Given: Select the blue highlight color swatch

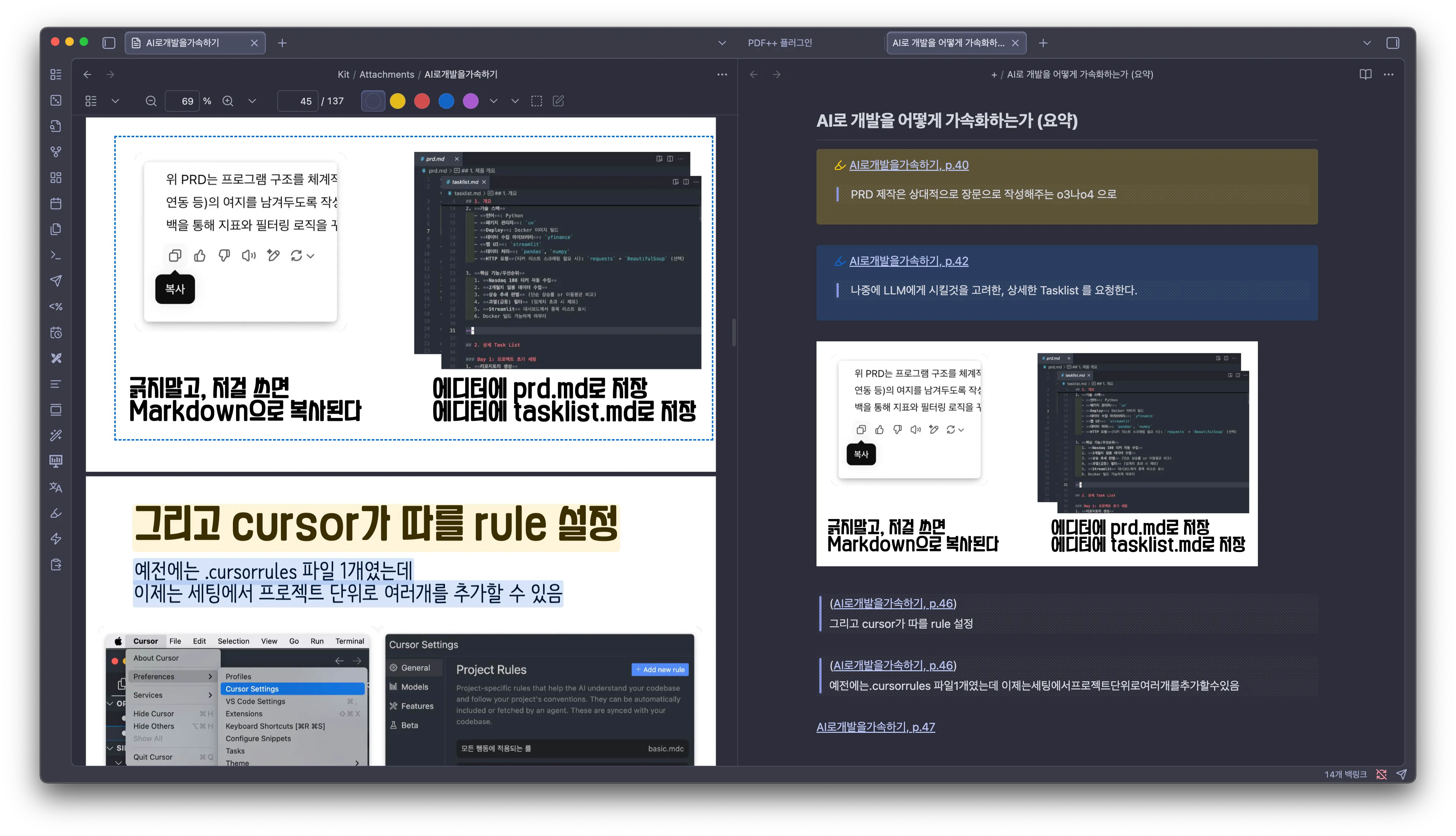Looking at the screenshot, I should [x=446, y=101].
